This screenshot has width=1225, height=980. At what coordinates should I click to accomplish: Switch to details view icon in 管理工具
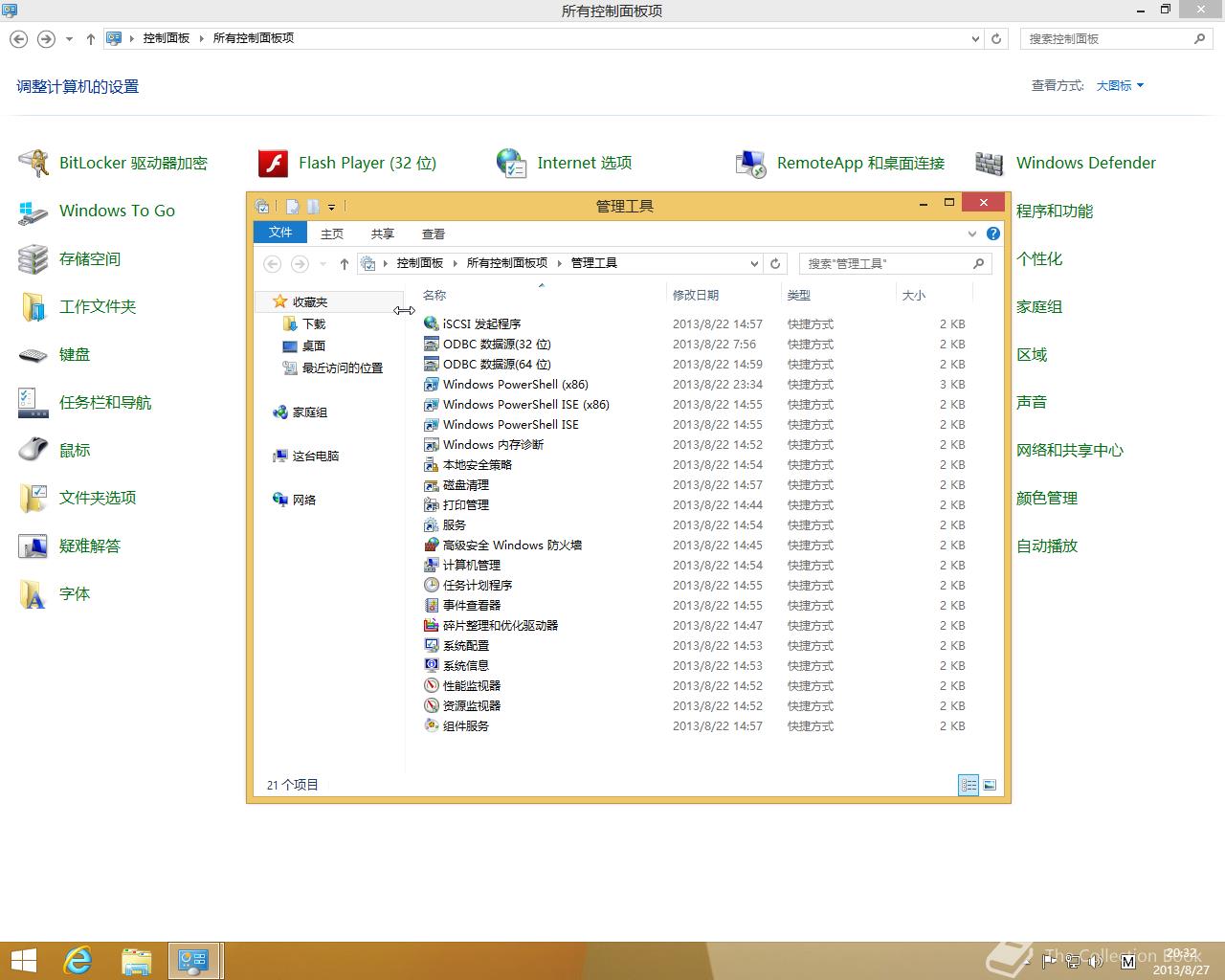coord(969,785)
